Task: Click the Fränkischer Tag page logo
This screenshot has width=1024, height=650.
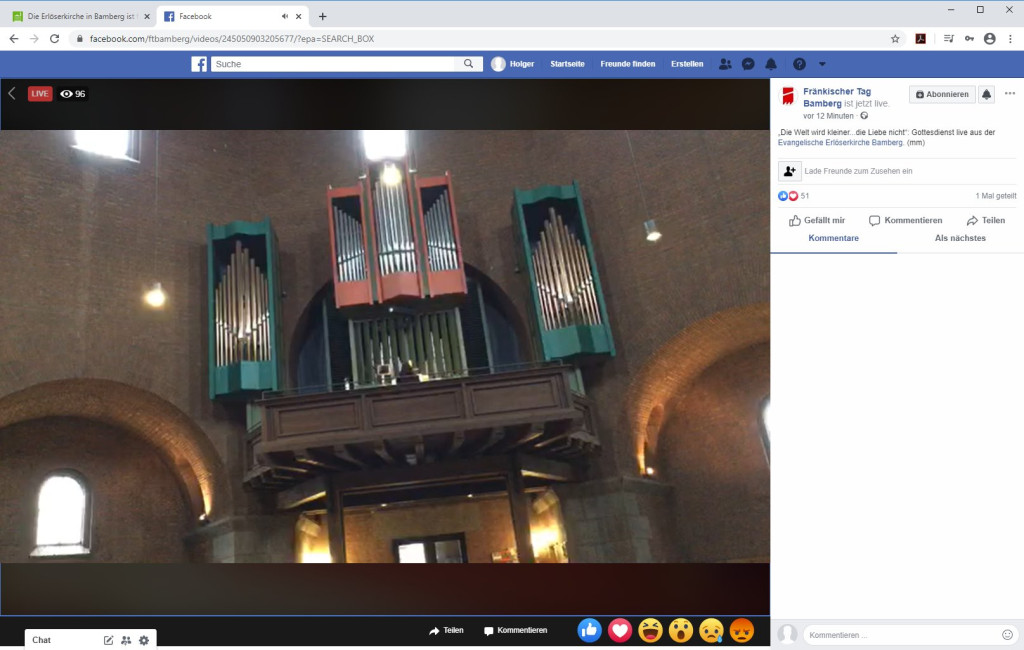Action: 788,96
